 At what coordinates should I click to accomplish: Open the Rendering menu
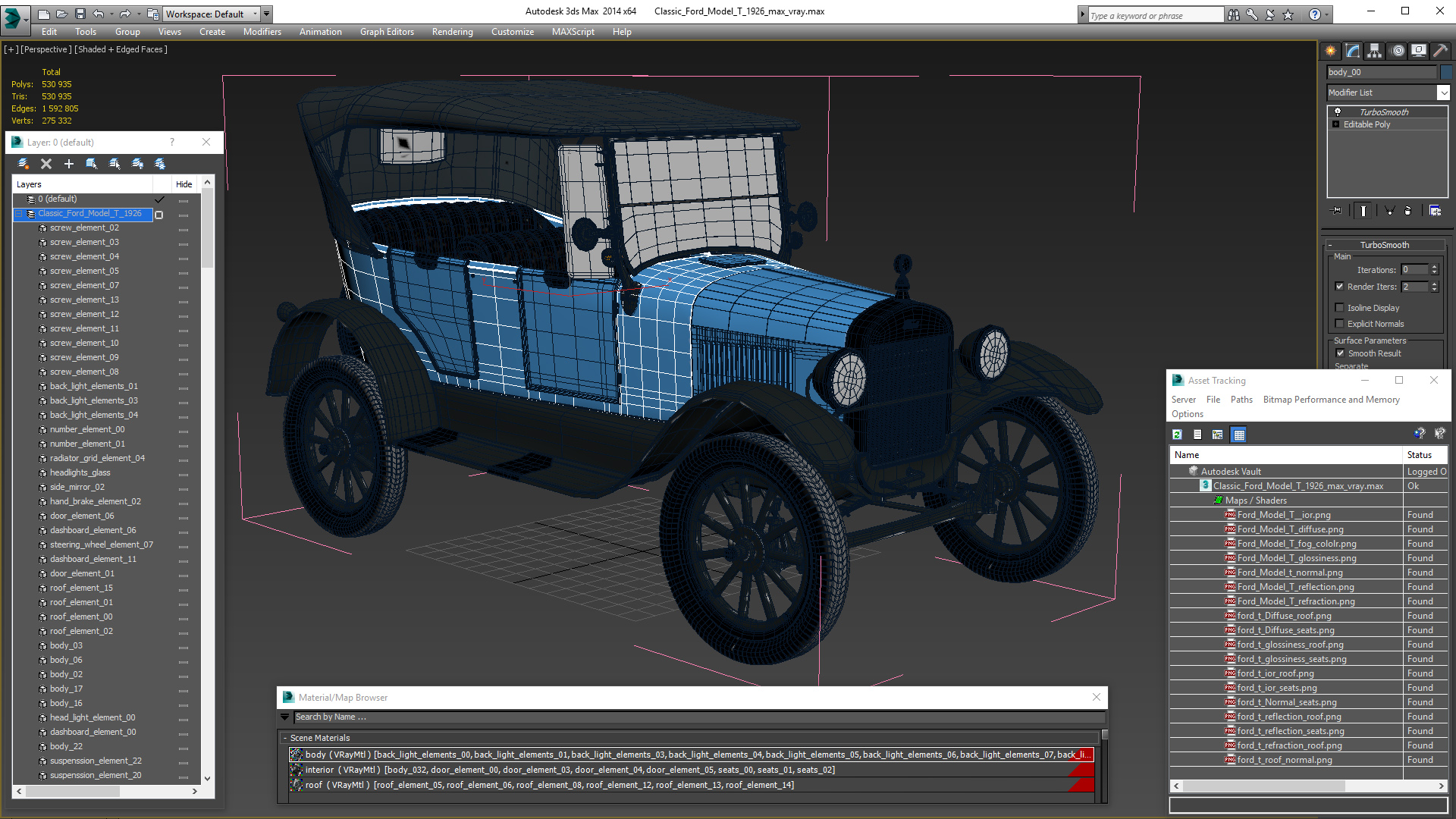[452, 32]
